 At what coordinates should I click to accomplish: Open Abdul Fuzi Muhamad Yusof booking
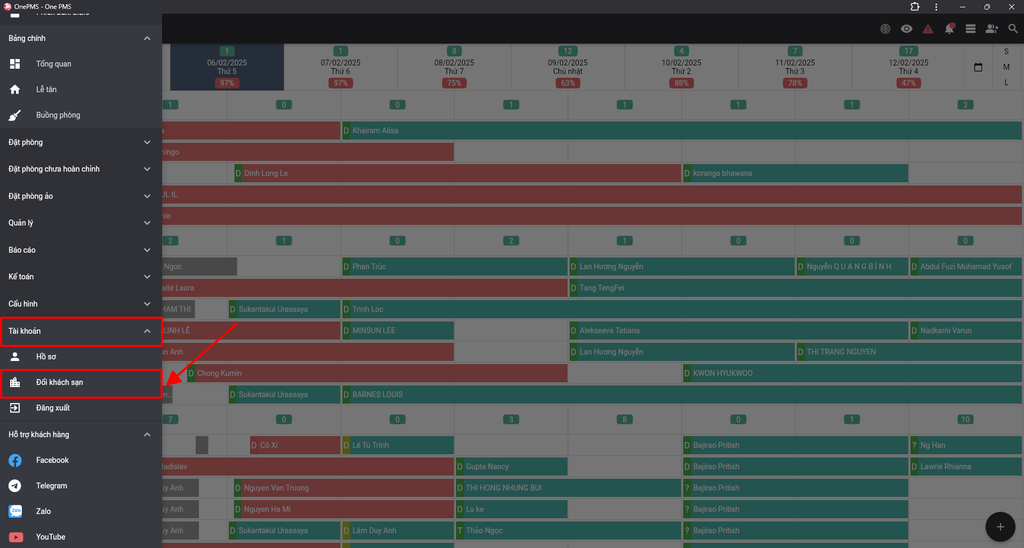966,266
